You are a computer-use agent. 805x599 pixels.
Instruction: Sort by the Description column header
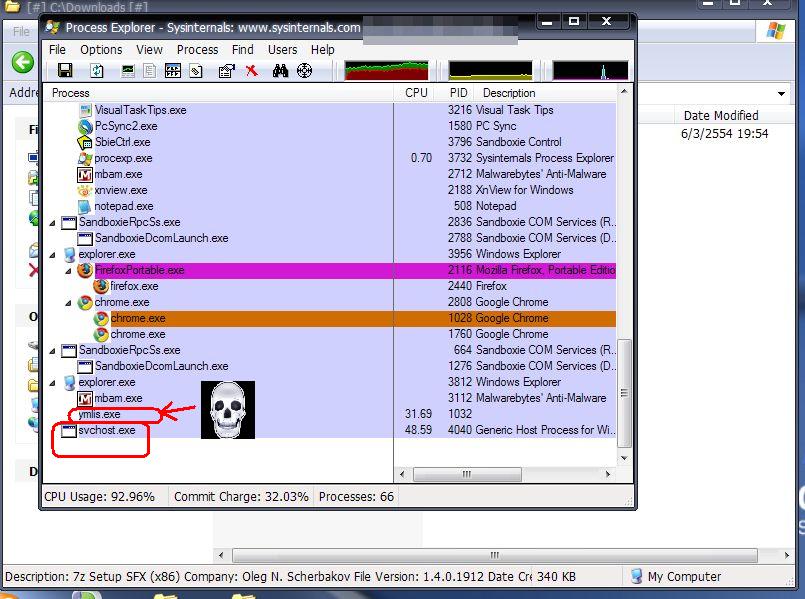547,93
